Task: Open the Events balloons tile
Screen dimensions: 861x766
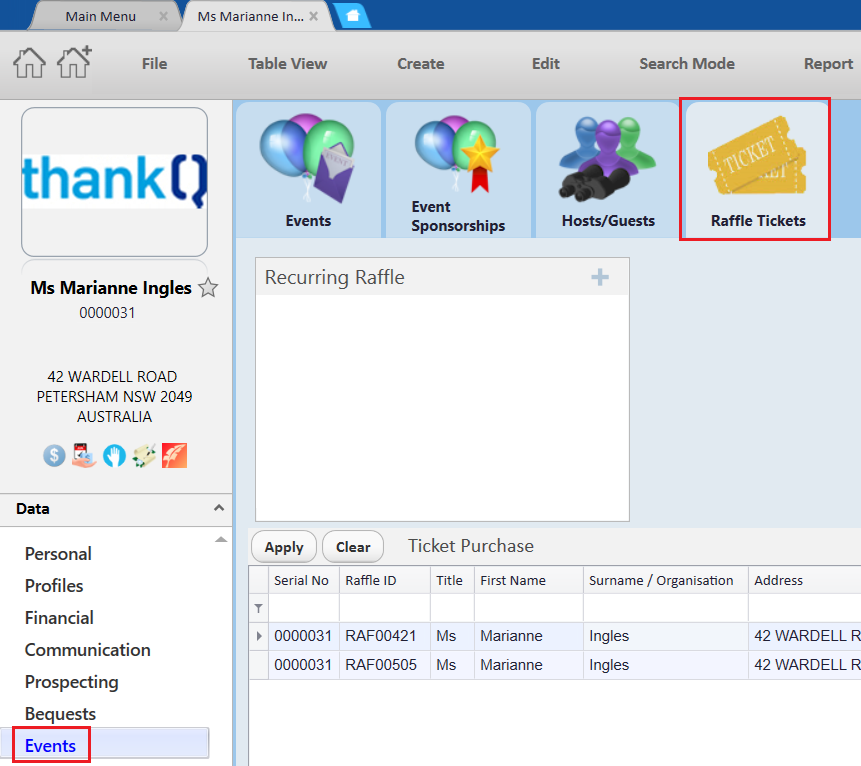Action: (x=308, y=170)
